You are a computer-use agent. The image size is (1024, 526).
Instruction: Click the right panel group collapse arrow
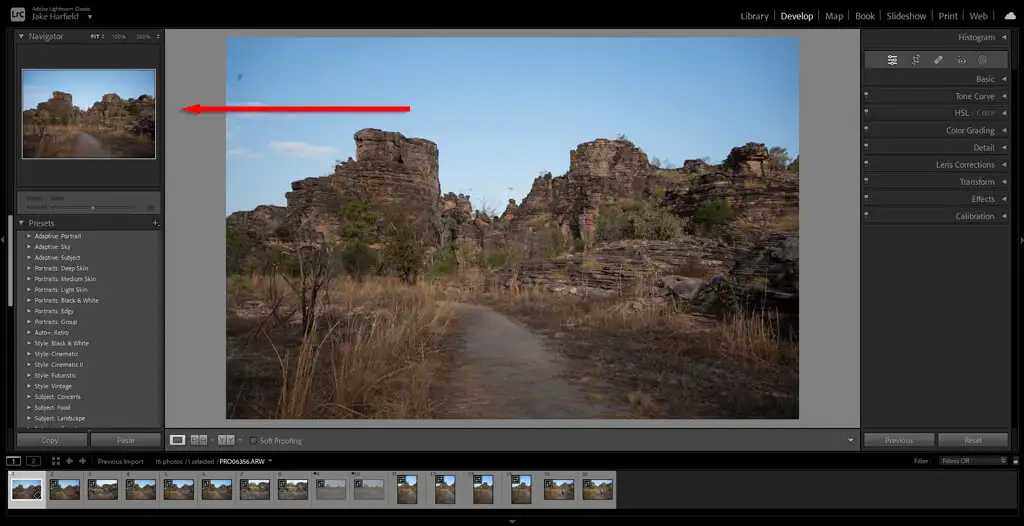[1021, 240]
